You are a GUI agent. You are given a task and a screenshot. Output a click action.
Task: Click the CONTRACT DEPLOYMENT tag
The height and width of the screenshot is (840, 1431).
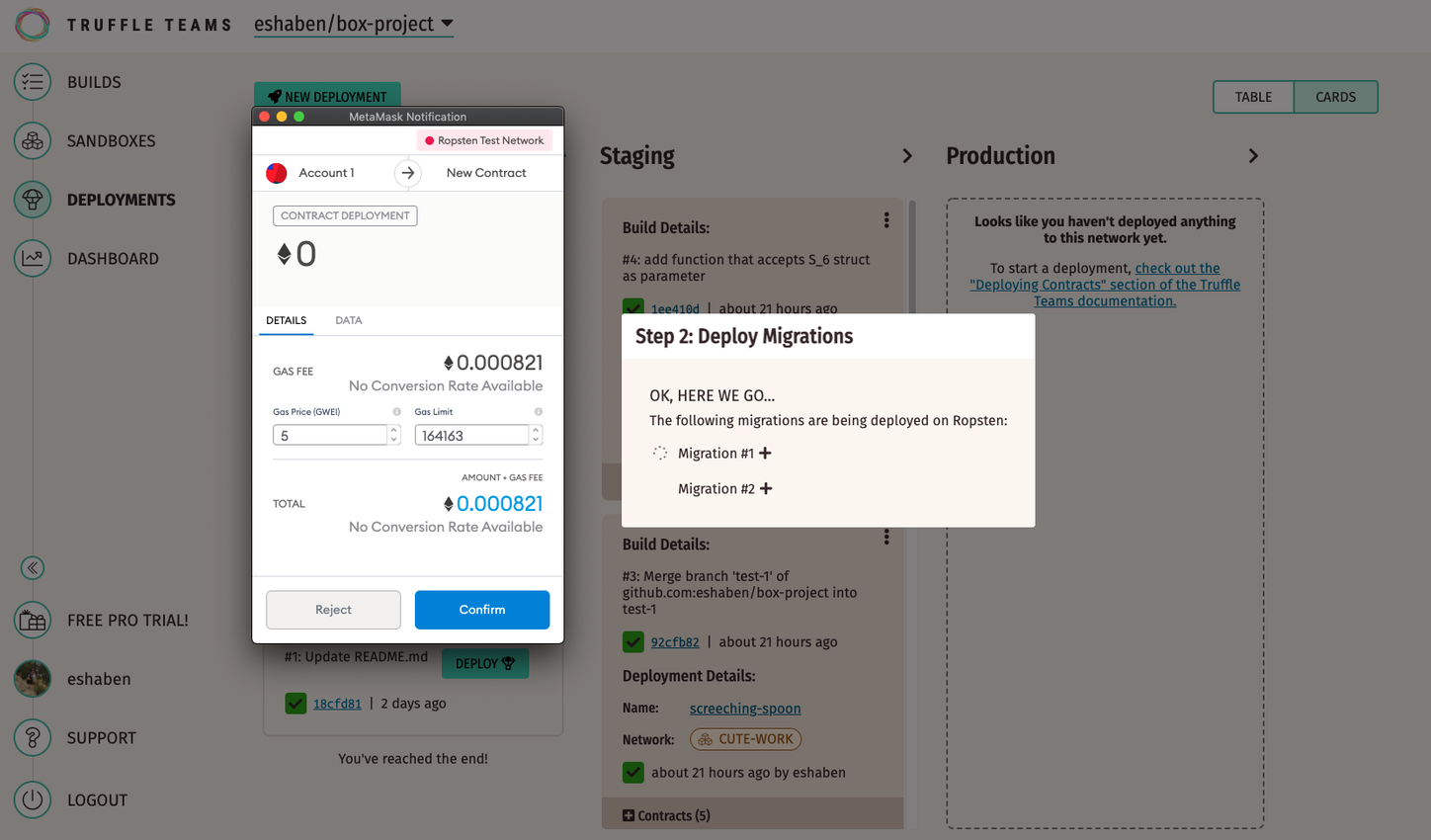tap(345, 215)
